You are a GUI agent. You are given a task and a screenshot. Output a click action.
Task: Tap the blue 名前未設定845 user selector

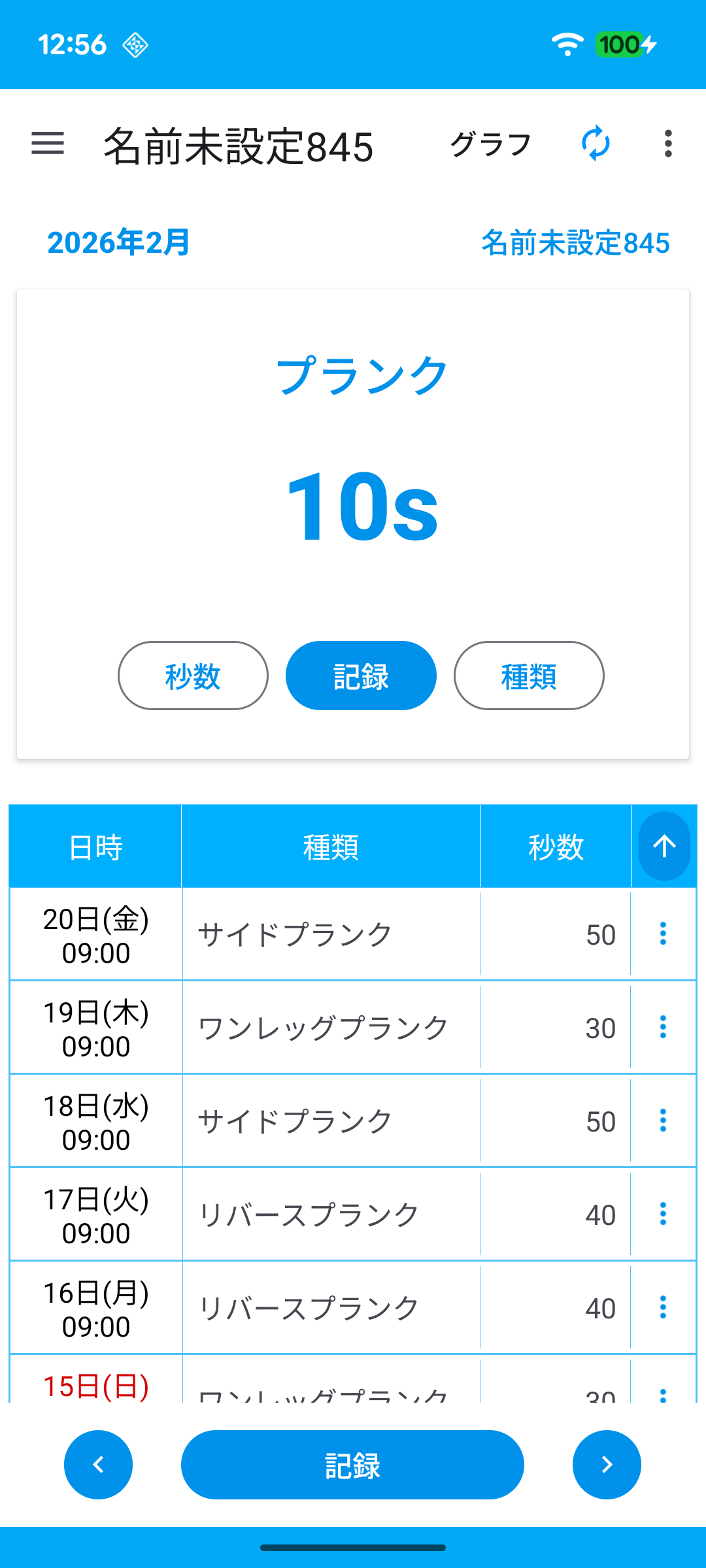pyautogui.click(x=575, y=243)
